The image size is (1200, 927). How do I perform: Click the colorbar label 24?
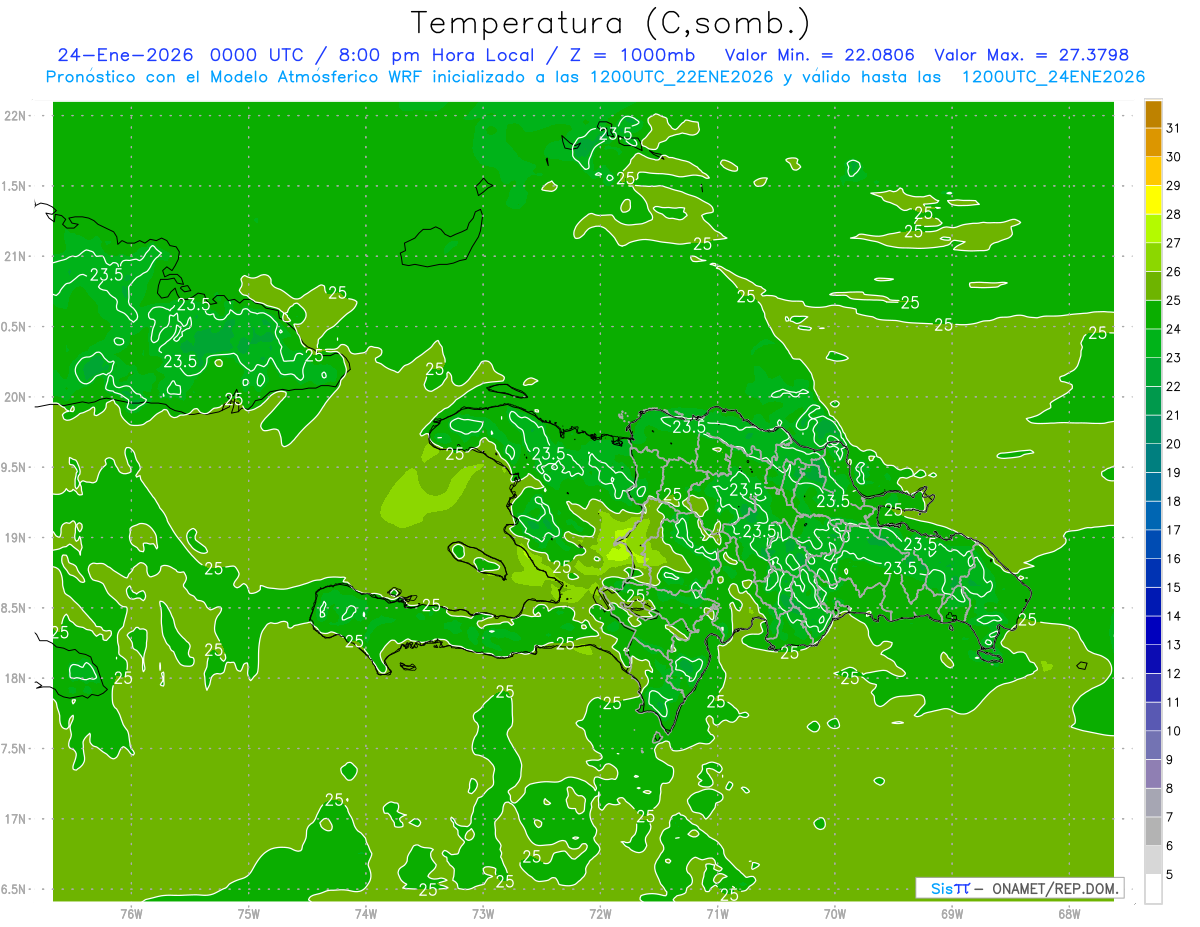point(1173,329)
